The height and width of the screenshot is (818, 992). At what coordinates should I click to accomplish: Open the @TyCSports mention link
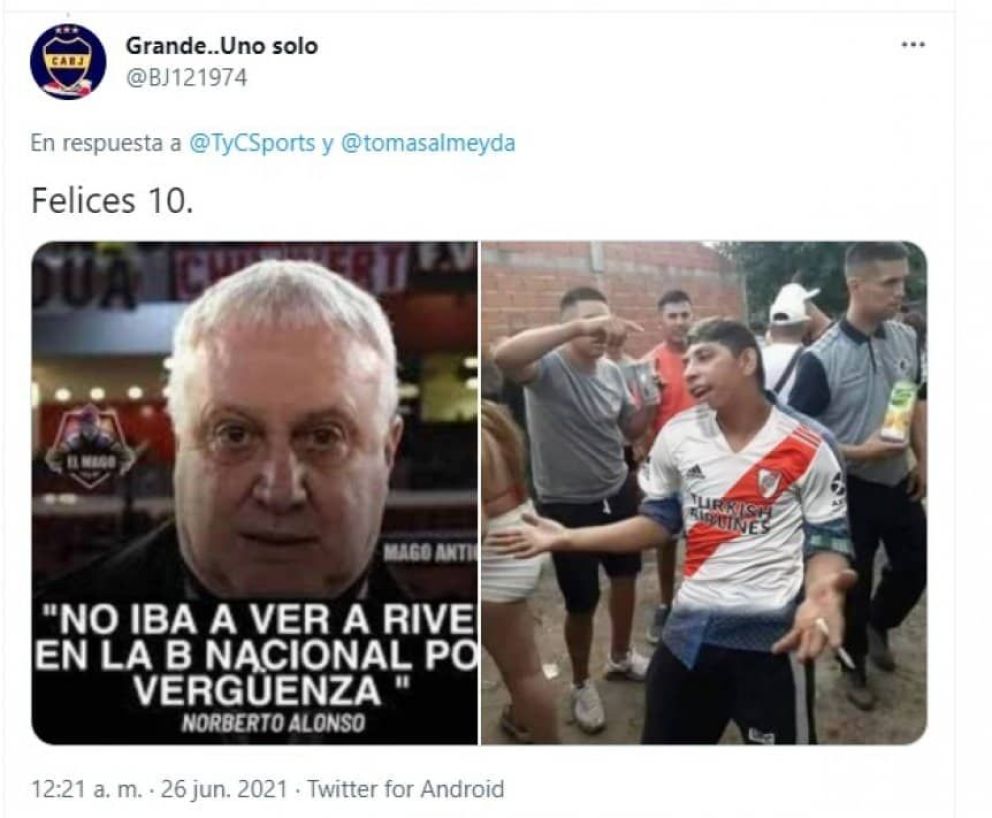coord(252,143)
